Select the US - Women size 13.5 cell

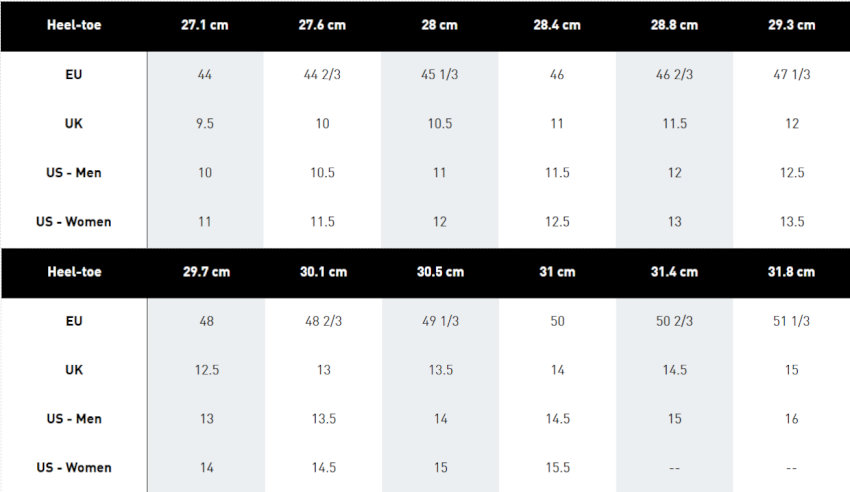791,222
